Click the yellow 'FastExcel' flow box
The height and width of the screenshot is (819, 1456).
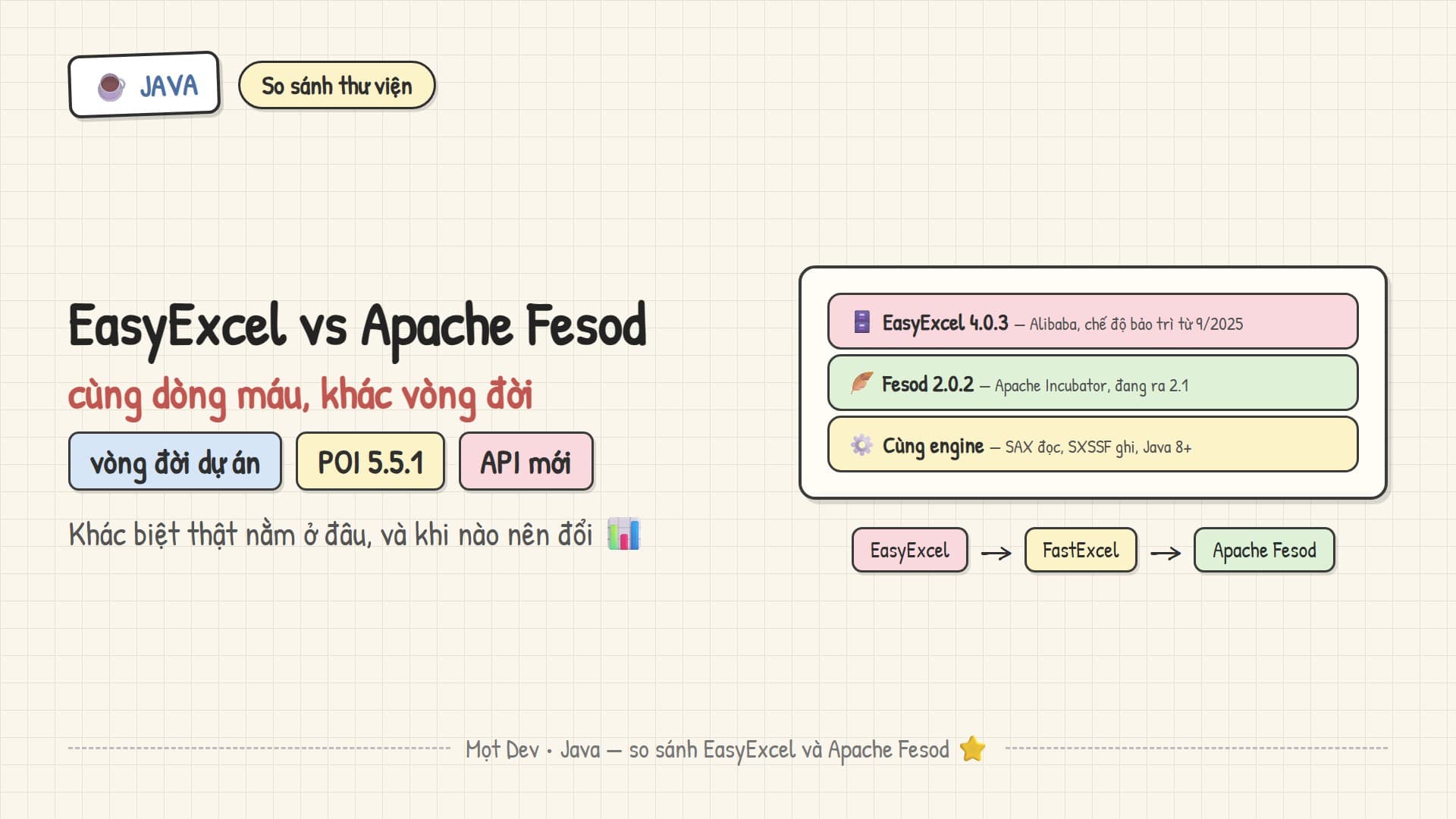tap(1081, 550)
